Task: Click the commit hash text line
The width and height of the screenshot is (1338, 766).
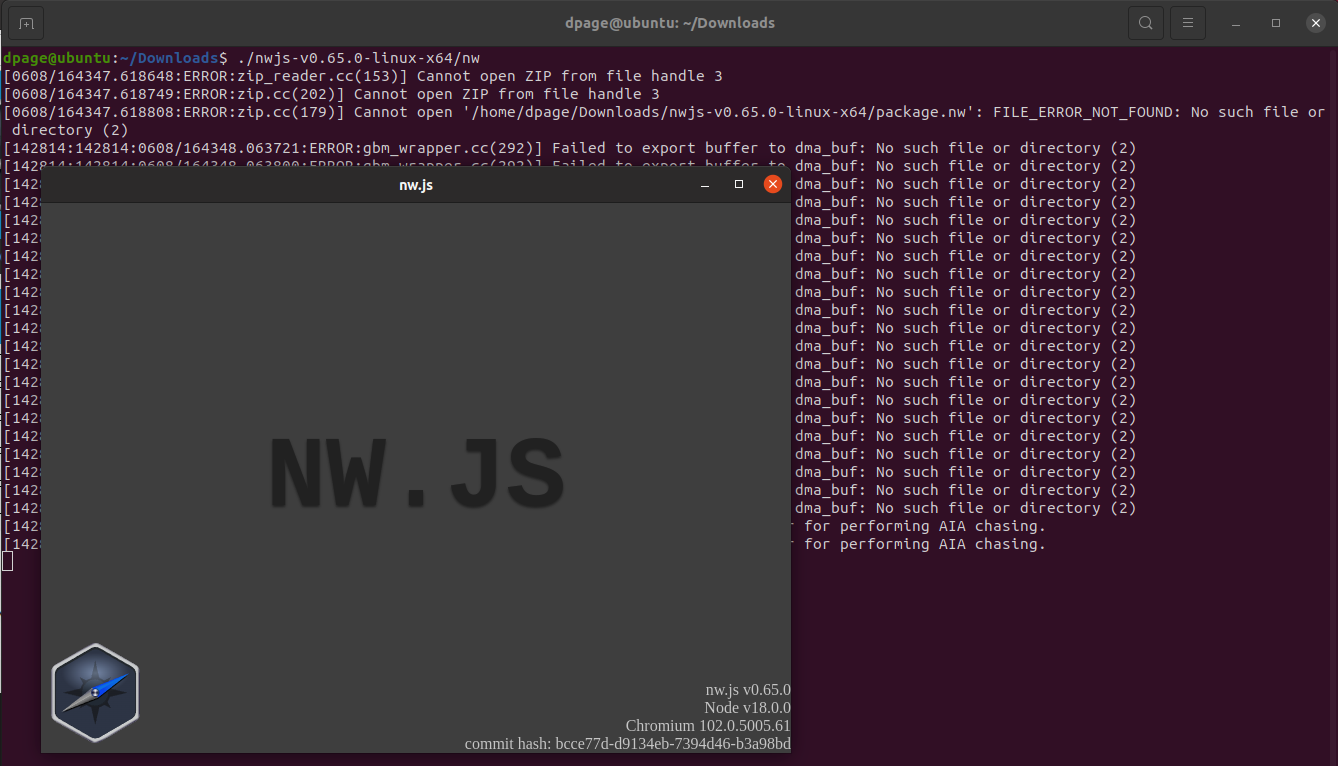Action: click(628, 744)
